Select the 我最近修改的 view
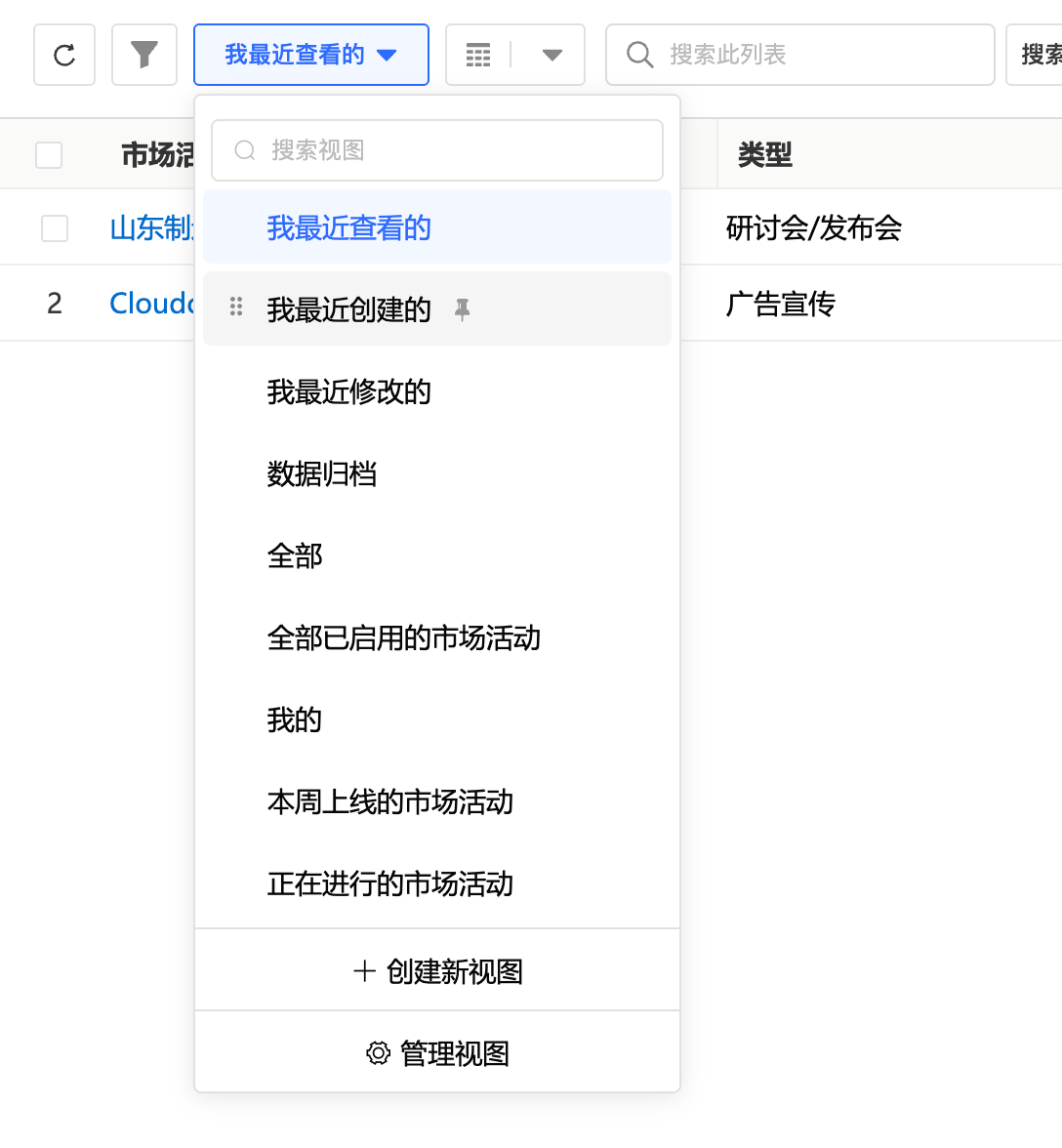 coord(348,392)
